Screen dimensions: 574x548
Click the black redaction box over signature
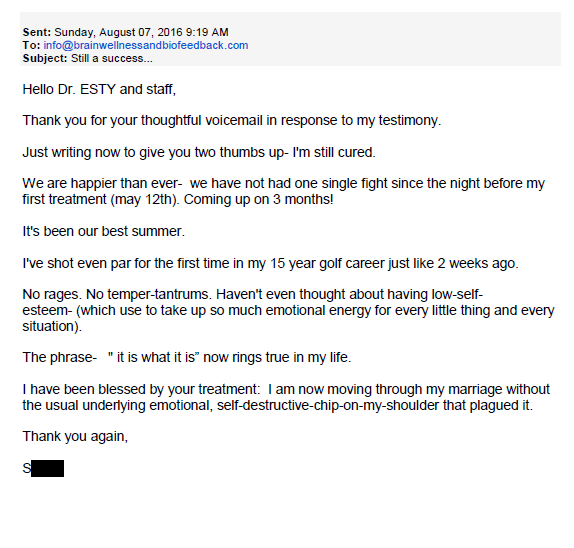click(48, 469)
